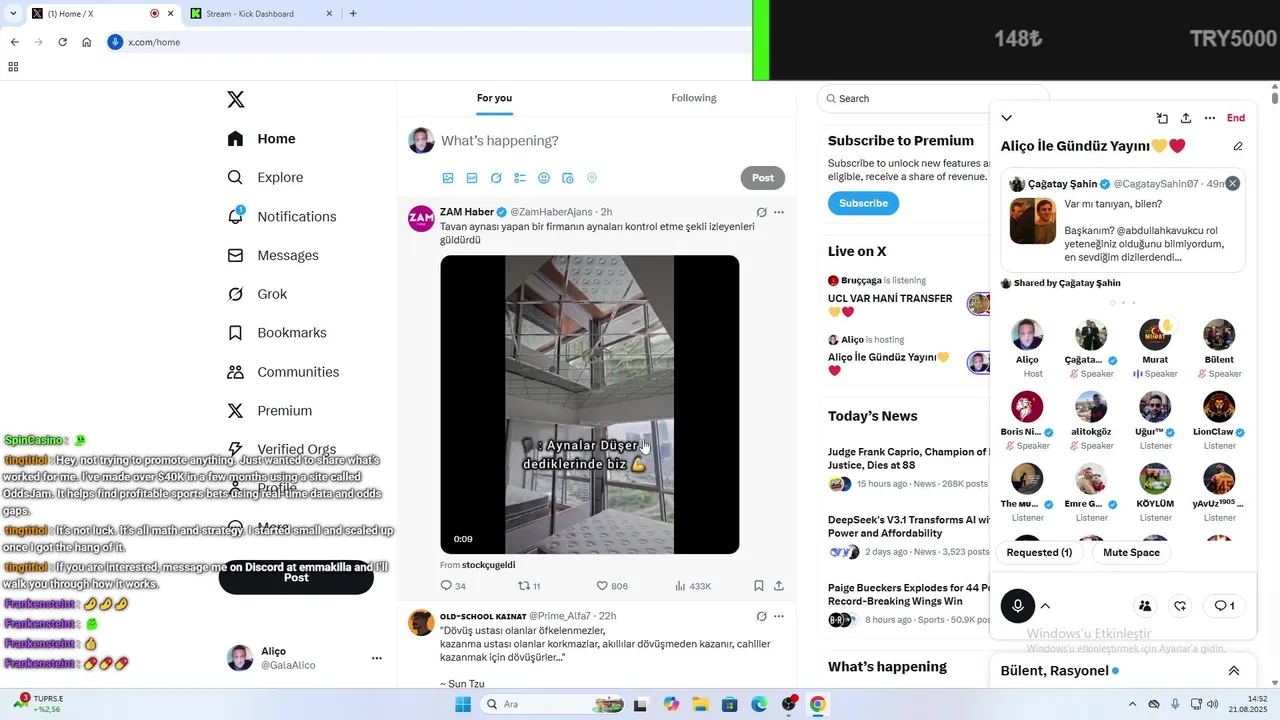
Task: Open Grok from the sidebar
Action: (257, 294)
